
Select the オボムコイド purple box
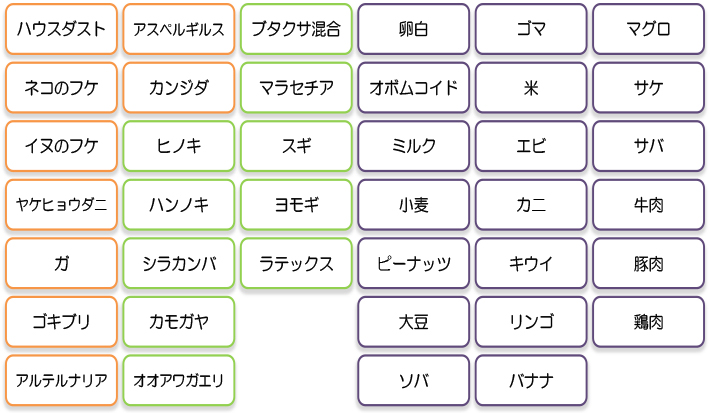413,87
